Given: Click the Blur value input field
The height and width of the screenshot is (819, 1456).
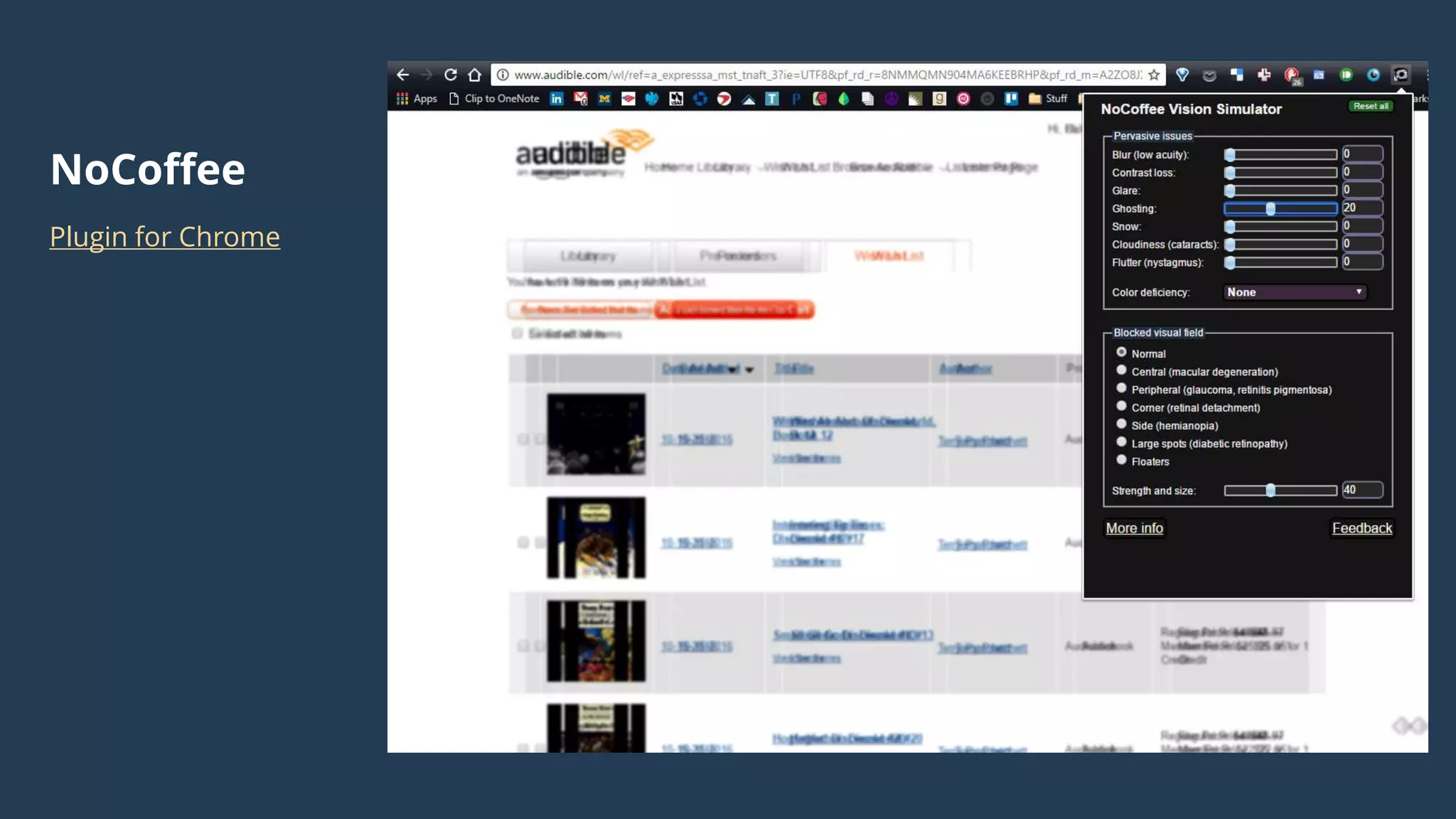Looking at the screenshot, I should pyautogui.click(x=1362, y=154).
